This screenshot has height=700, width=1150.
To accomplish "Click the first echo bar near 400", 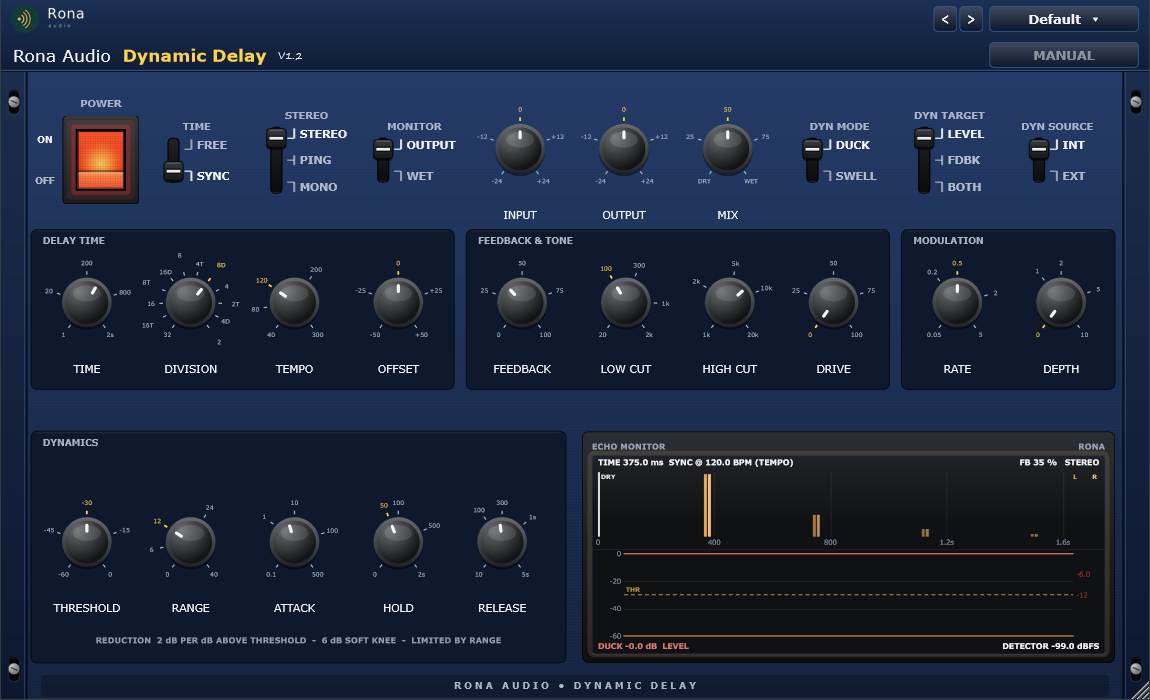I will (x=707, y=506).
